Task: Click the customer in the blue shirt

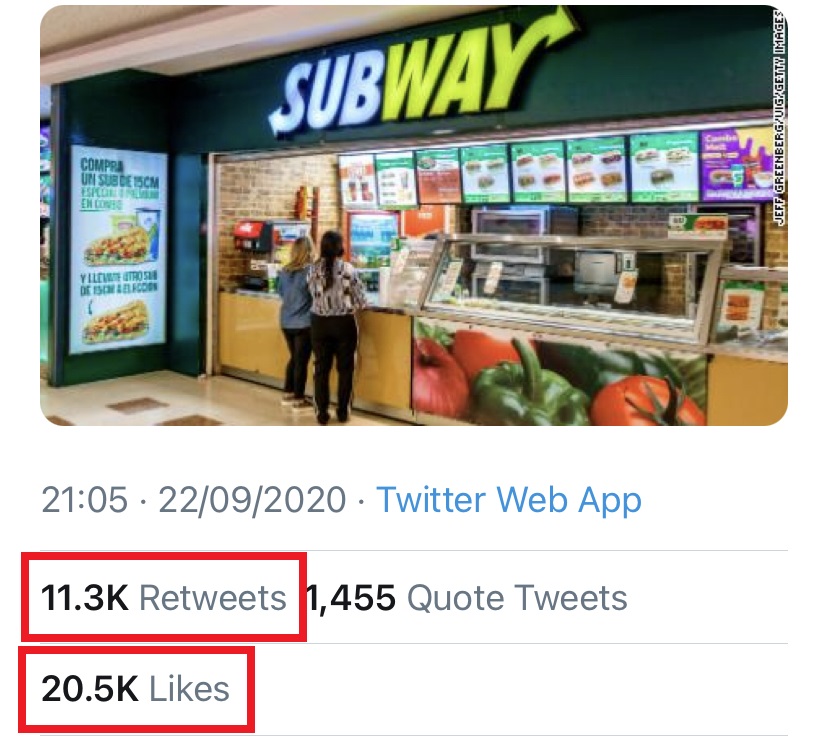Action: (x=294, y=318)
